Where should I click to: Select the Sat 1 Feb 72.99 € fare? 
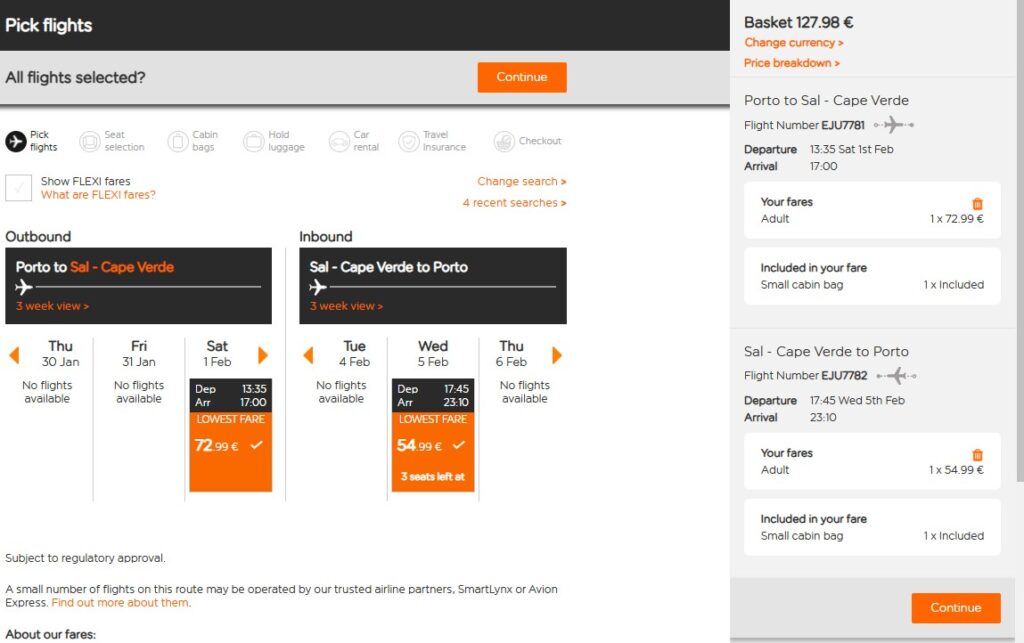point(231,435)
